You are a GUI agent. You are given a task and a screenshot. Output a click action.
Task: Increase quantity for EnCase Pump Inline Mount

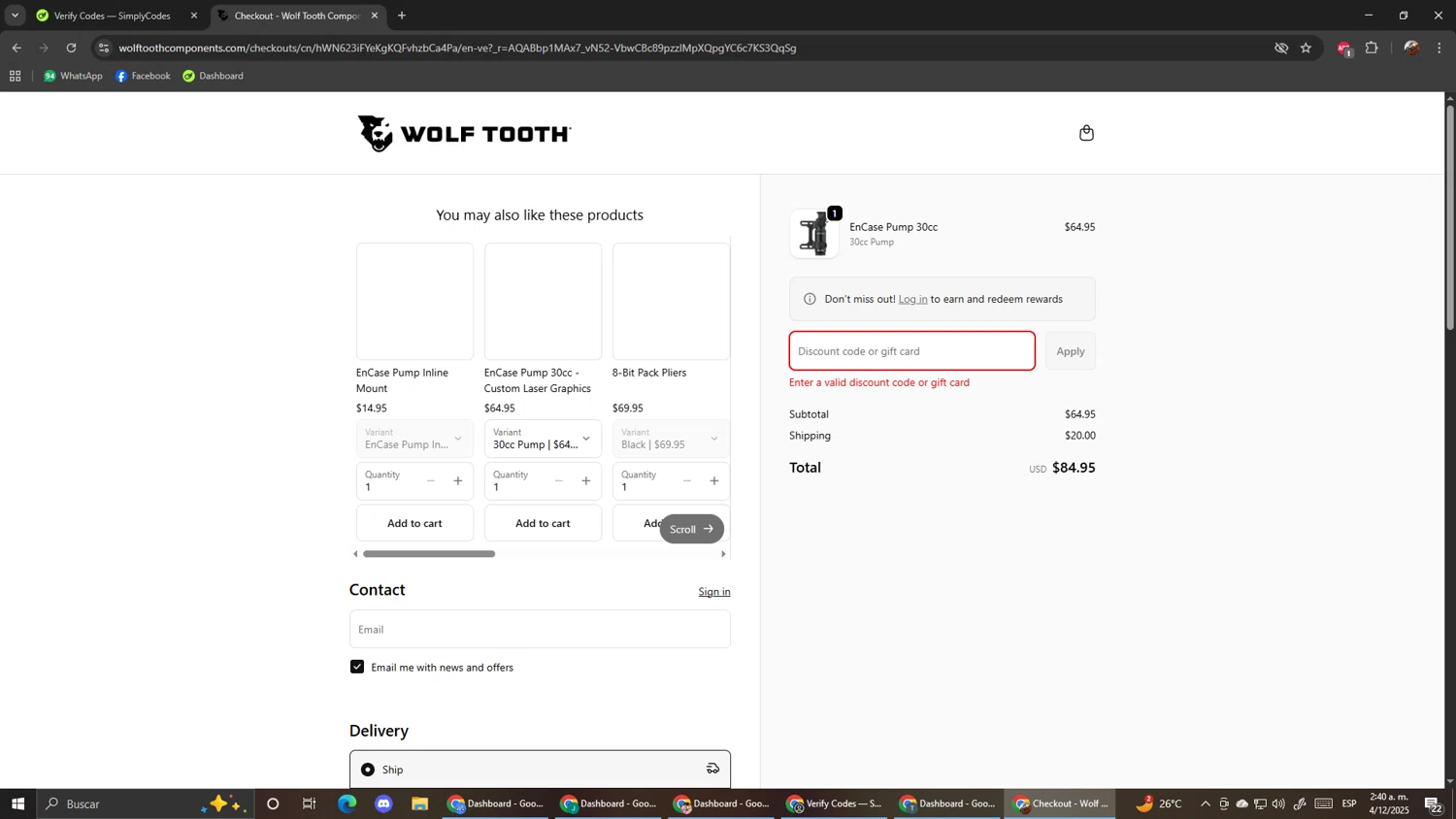pyautogui.click(x=458, y=481)
